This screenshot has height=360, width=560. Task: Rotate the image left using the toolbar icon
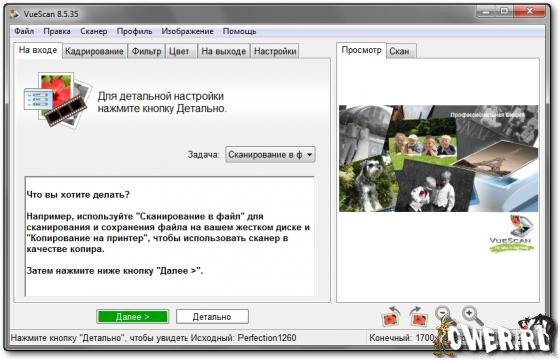click(x=391, y=316)
